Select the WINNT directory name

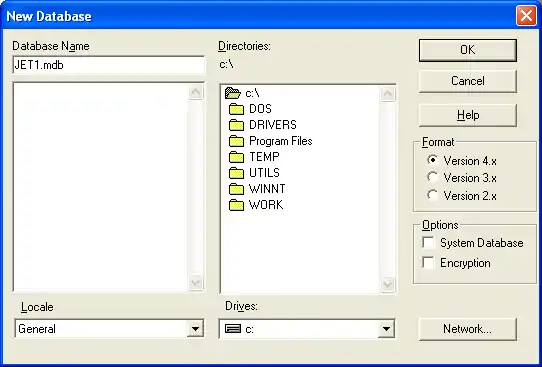267,189
